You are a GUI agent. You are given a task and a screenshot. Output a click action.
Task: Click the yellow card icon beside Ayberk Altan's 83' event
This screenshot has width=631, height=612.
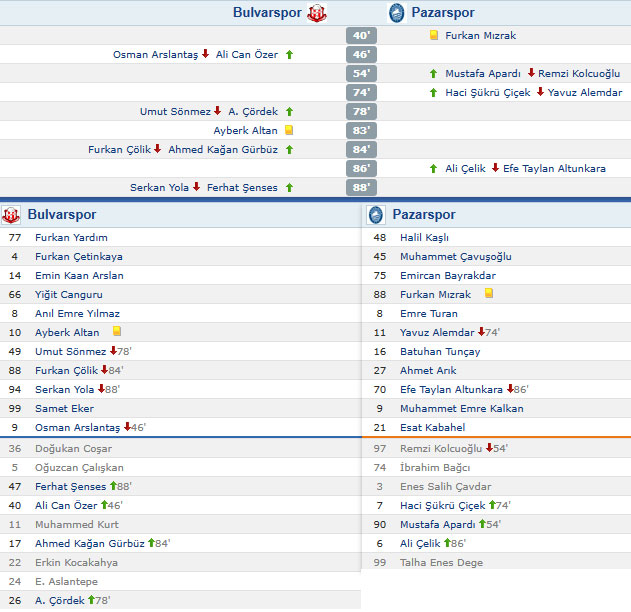coord(289,130)
